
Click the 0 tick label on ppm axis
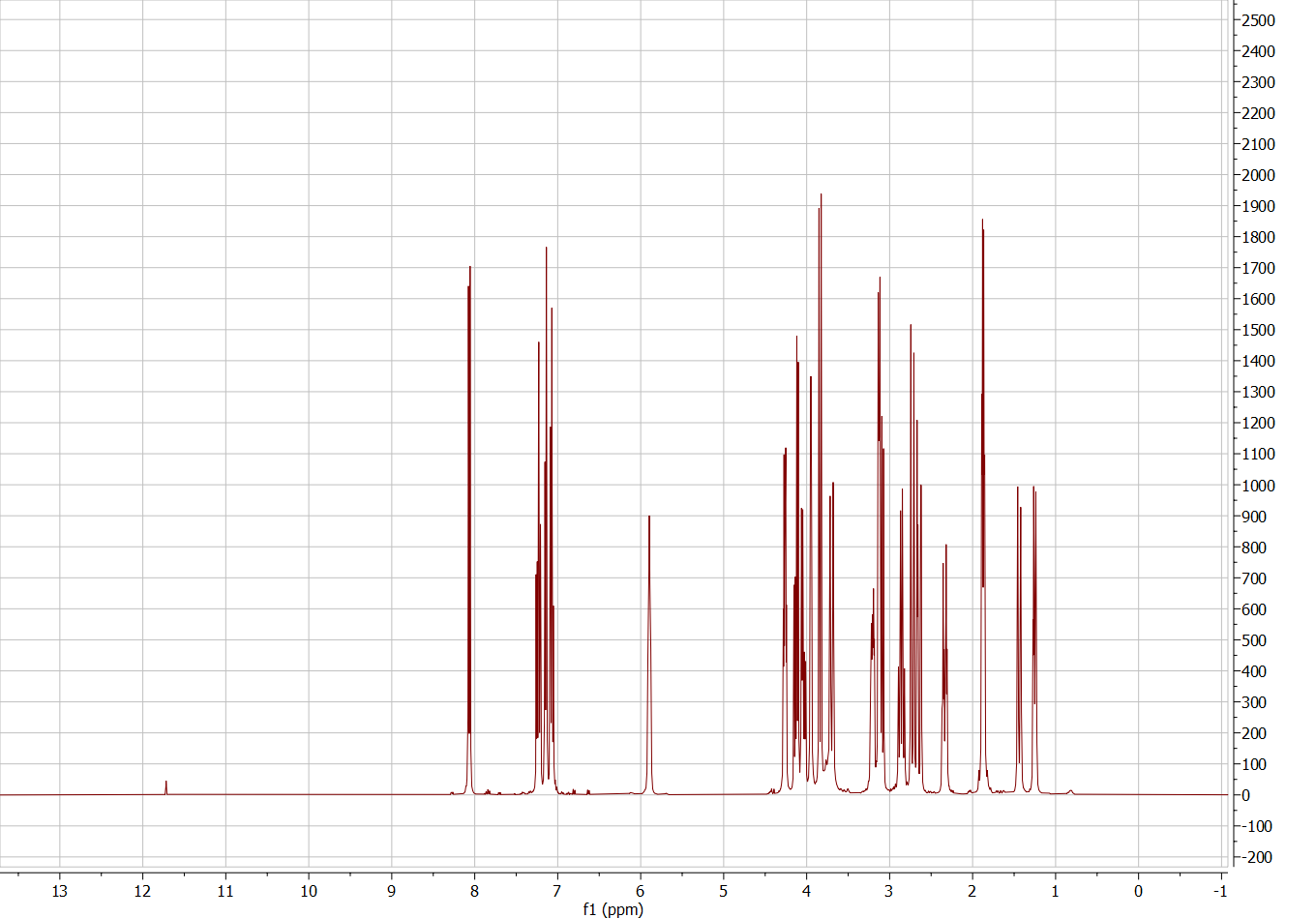[x=1138, y=891]
